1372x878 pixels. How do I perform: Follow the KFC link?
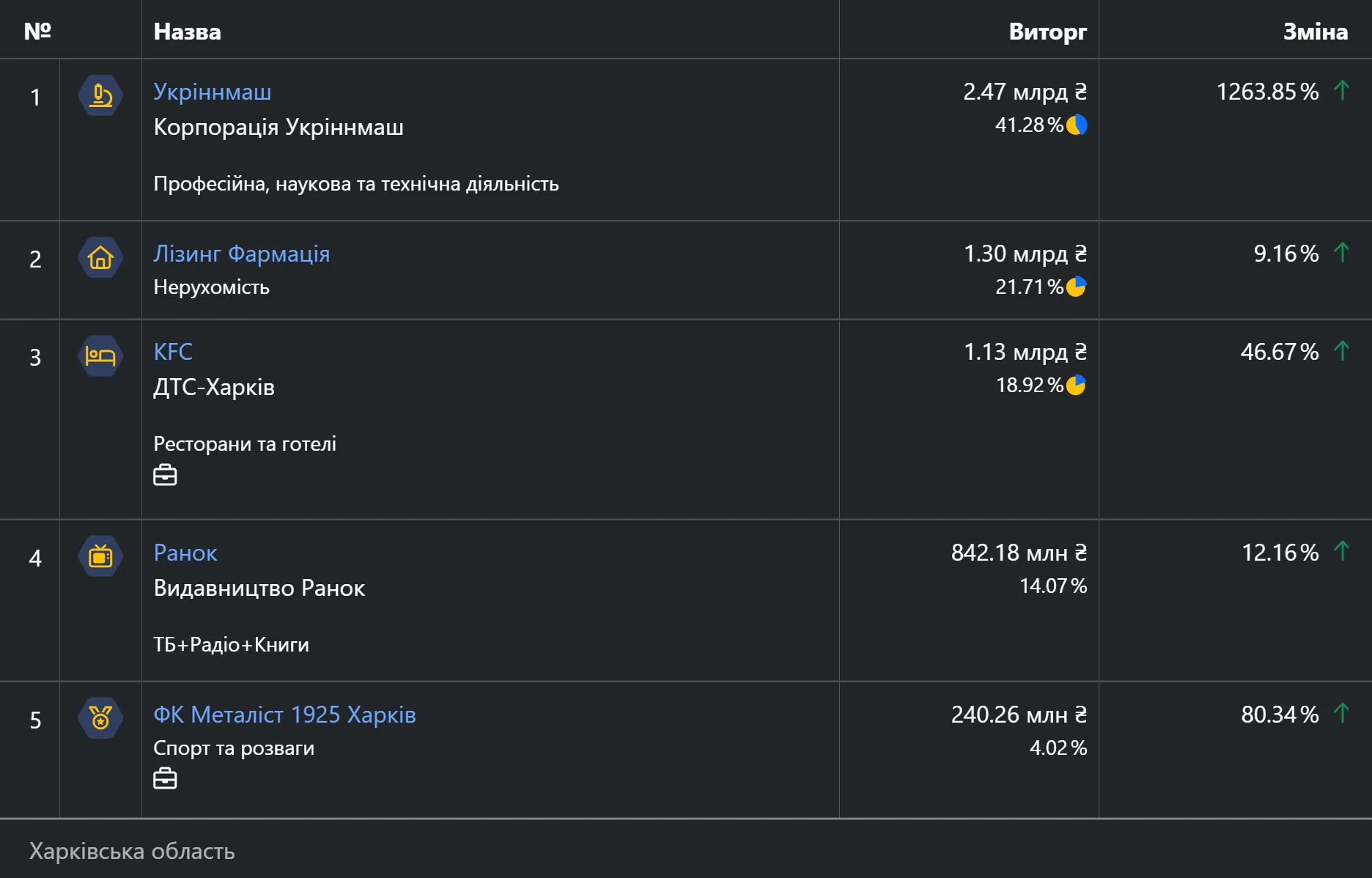(x=173, y=352)
